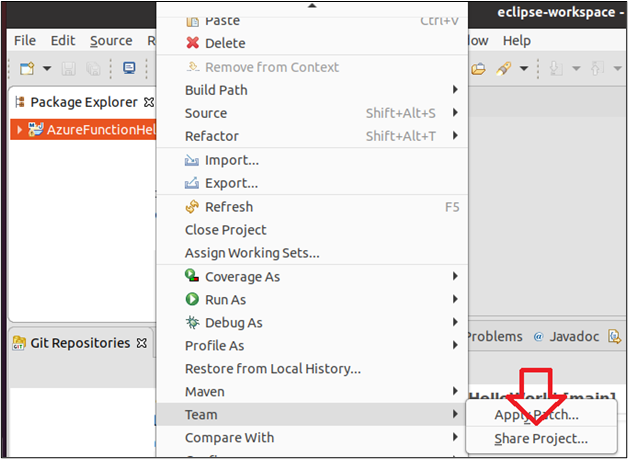Click the scroll-up arrow atop context menu
Screen dimensions: 628x459
[x=312, y=6]
